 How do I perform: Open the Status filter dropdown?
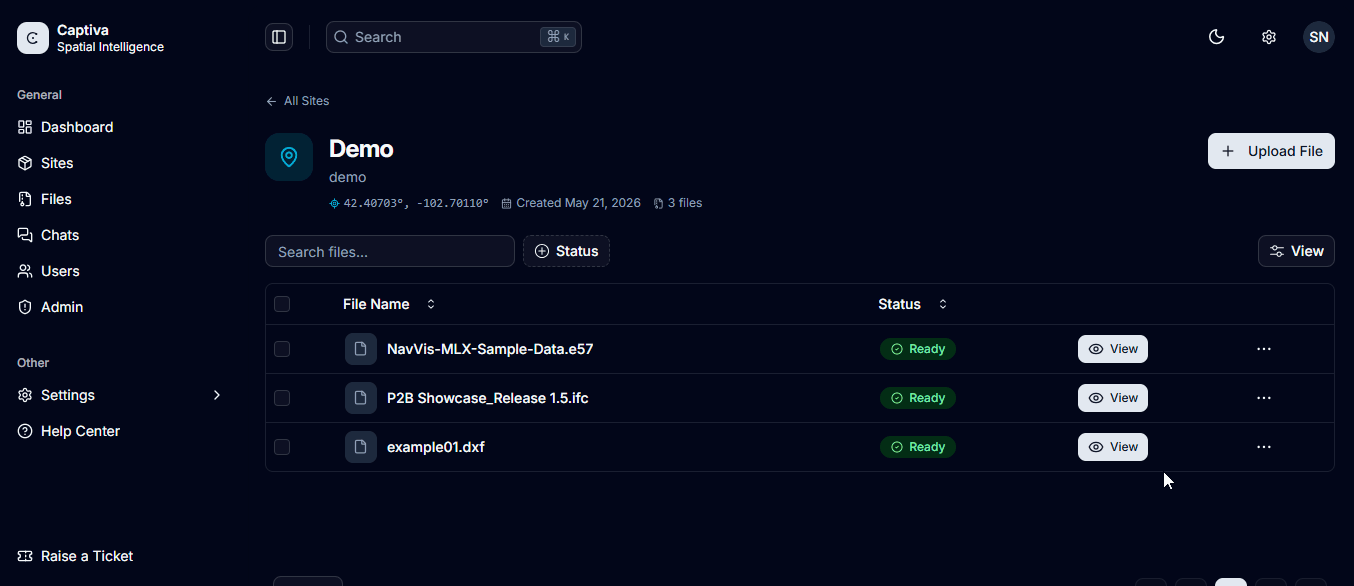tap(566, 251)
